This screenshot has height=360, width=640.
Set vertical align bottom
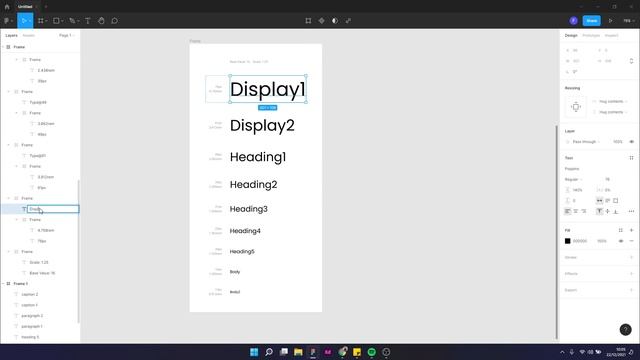point(616,211)
